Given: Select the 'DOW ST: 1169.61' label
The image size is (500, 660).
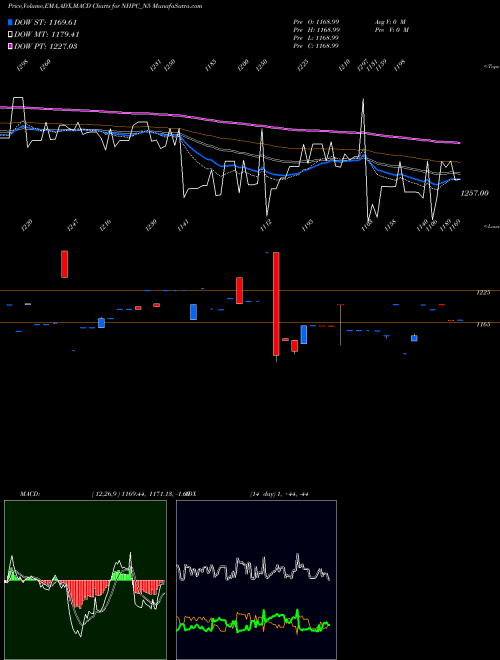Looking at the screenshot, I should coord(45,22).
